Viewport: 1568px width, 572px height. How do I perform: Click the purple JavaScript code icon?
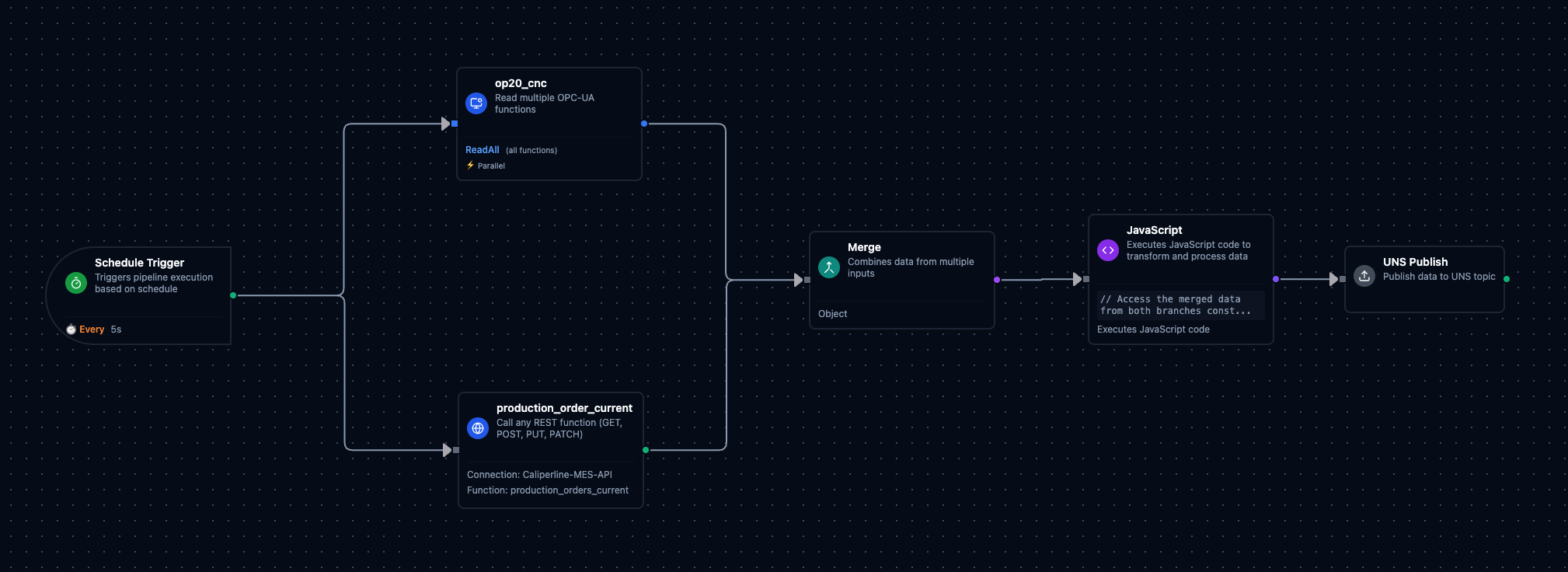[x=1108, y=250]
